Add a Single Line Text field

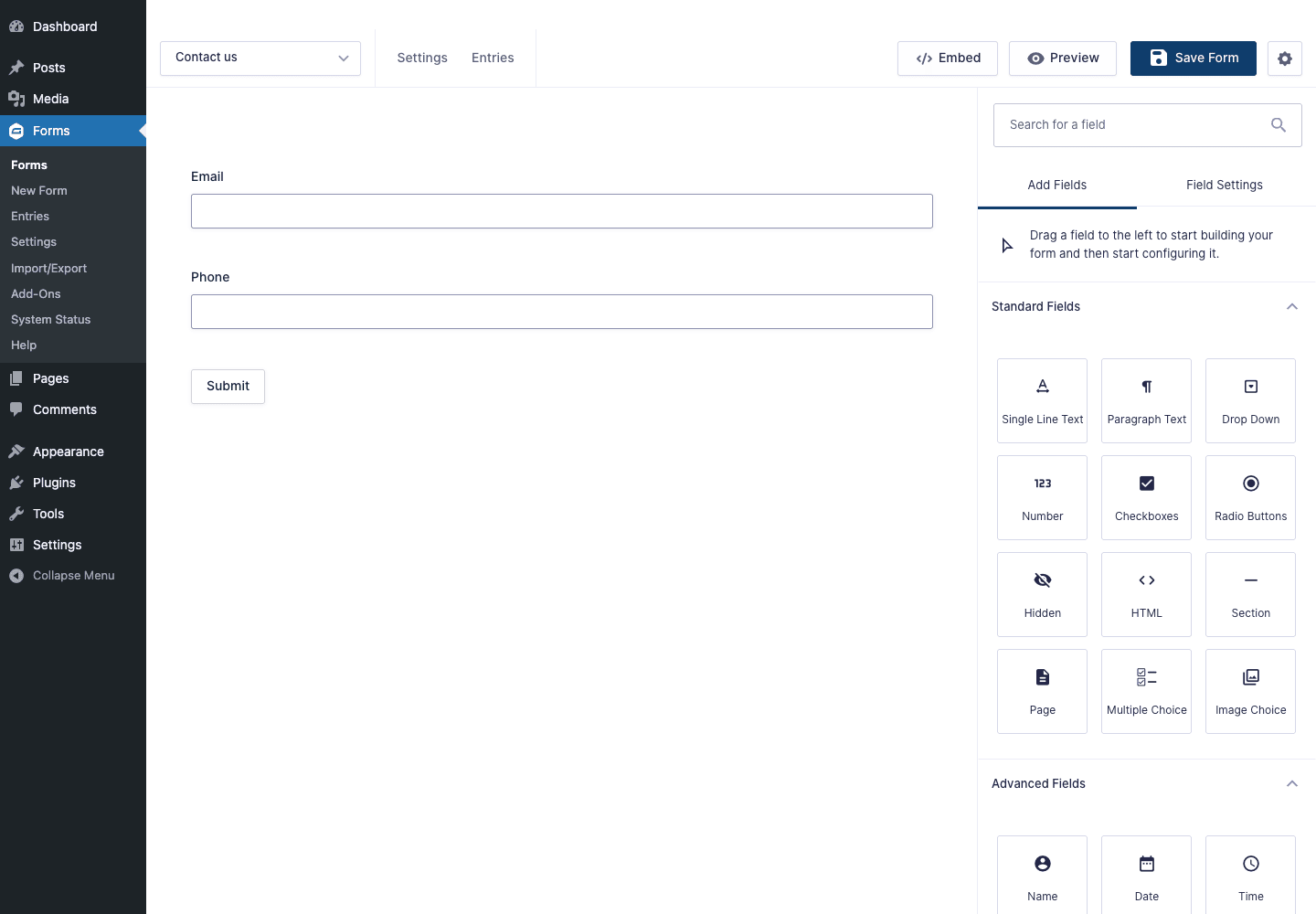click(x=1042, y=400)
